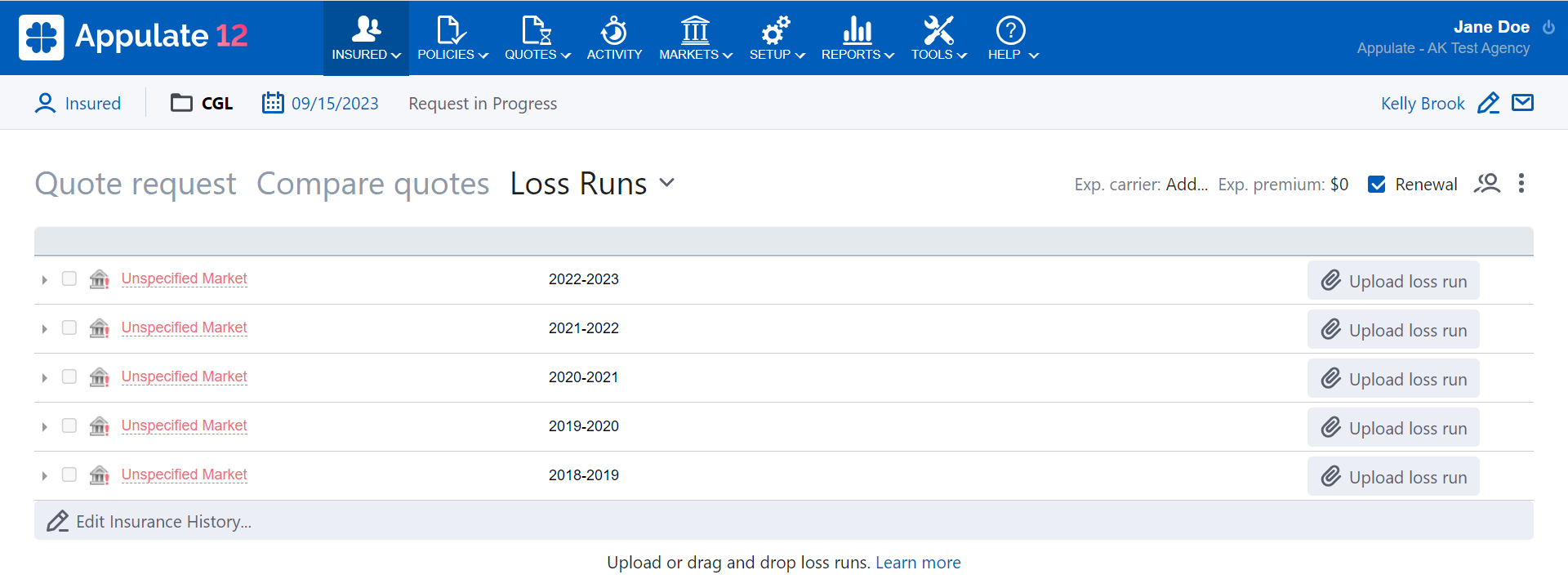The image size is (1568, 588).
Task: Click the Request in Progress status
Action: (483, 104)
